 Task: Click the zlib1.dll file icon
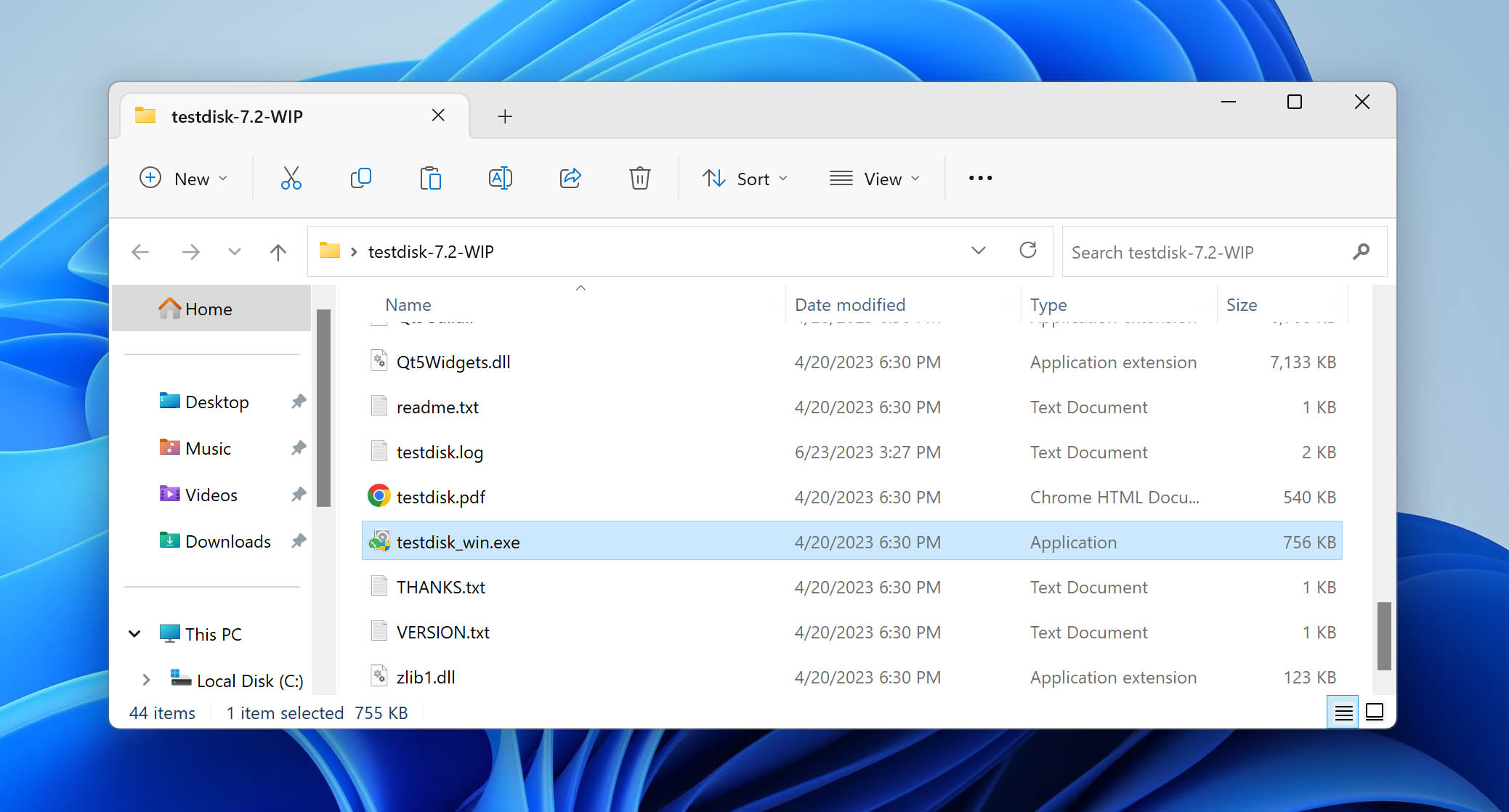379,676
